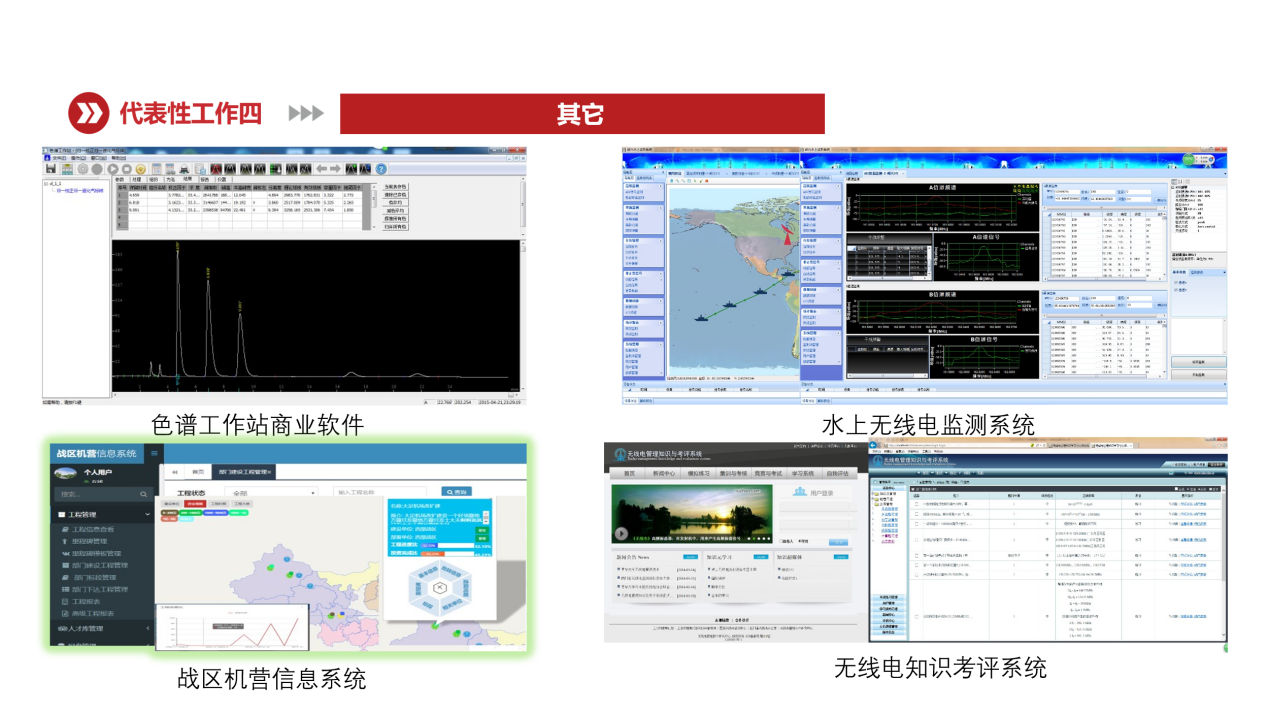Check the second row checkbox in the question table
1269x714 pixels.
(x=916, y=514)
